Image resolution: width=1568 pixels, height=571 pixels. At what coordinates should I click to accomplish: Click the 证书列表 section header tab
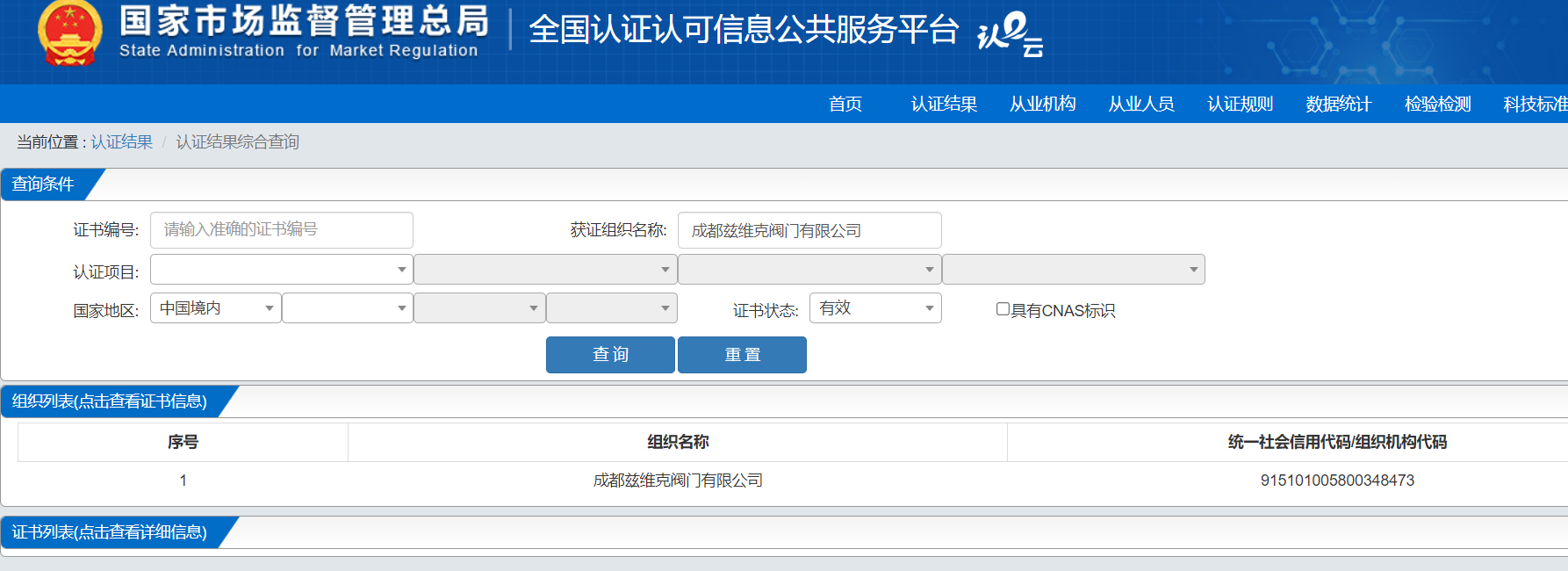tap(110, 532)
